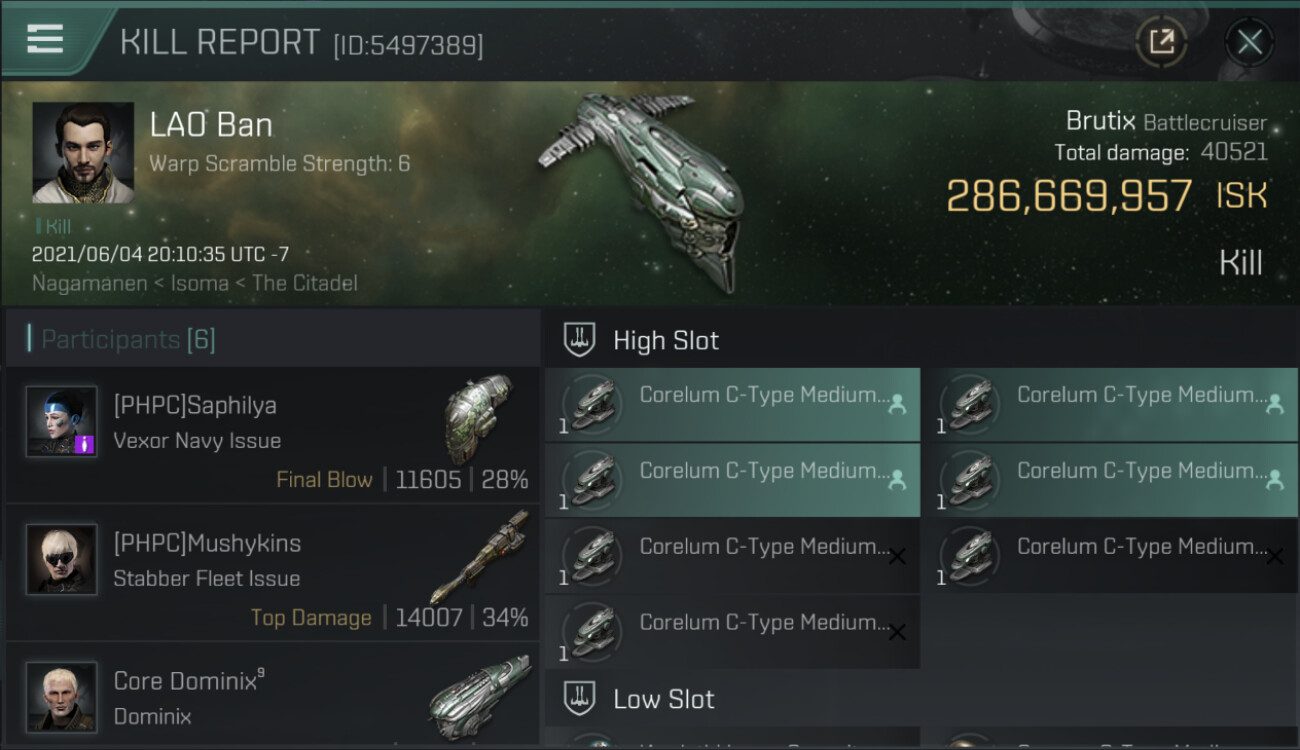Image resolution: width=1300 pixels, height=750 pixels.
Task: Close the Kill Report window
Action: [x=1249, y=42]
